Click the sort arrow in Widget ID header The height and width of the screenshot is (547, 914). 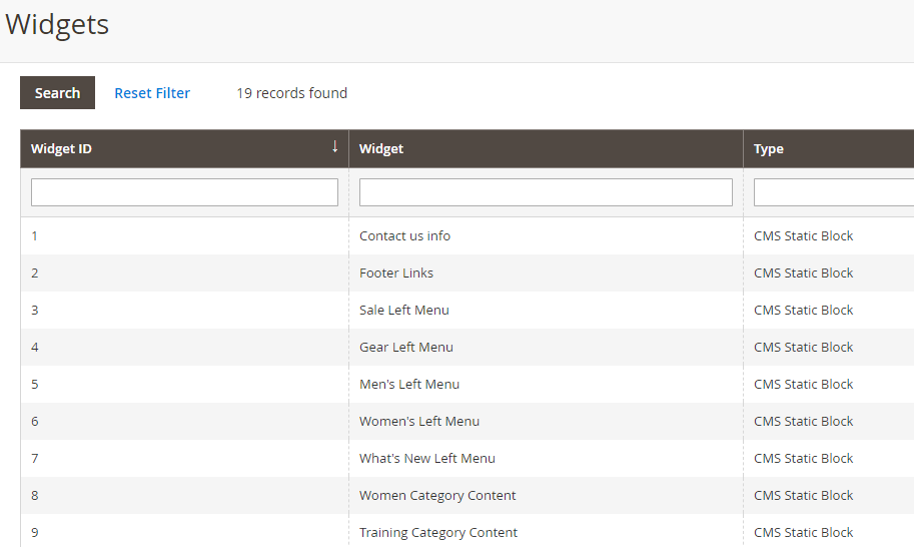coord(335,146)
